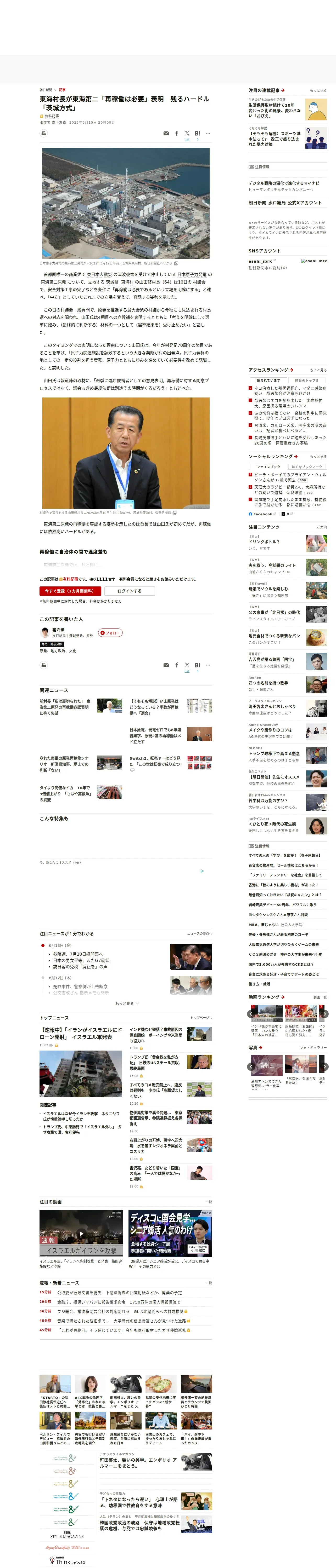Image resolution: width=336 pixels, height=1568 pixels.
Task: Click Hatena B! bookmark icon at top
Action: [198, 133]
